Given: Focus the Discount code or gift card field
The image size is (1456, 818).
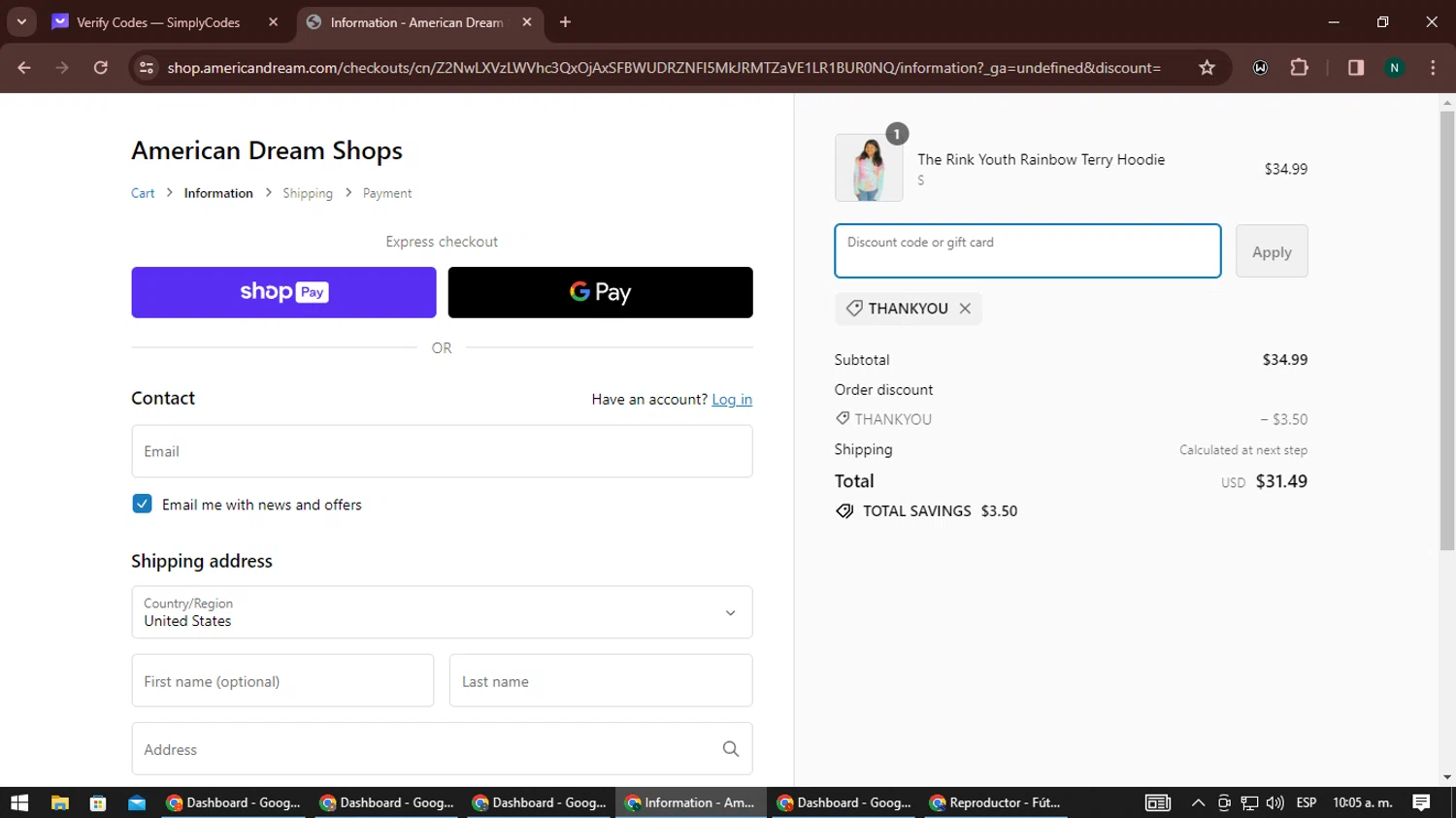Looking at the screenshot, I should pos(1028,250).
